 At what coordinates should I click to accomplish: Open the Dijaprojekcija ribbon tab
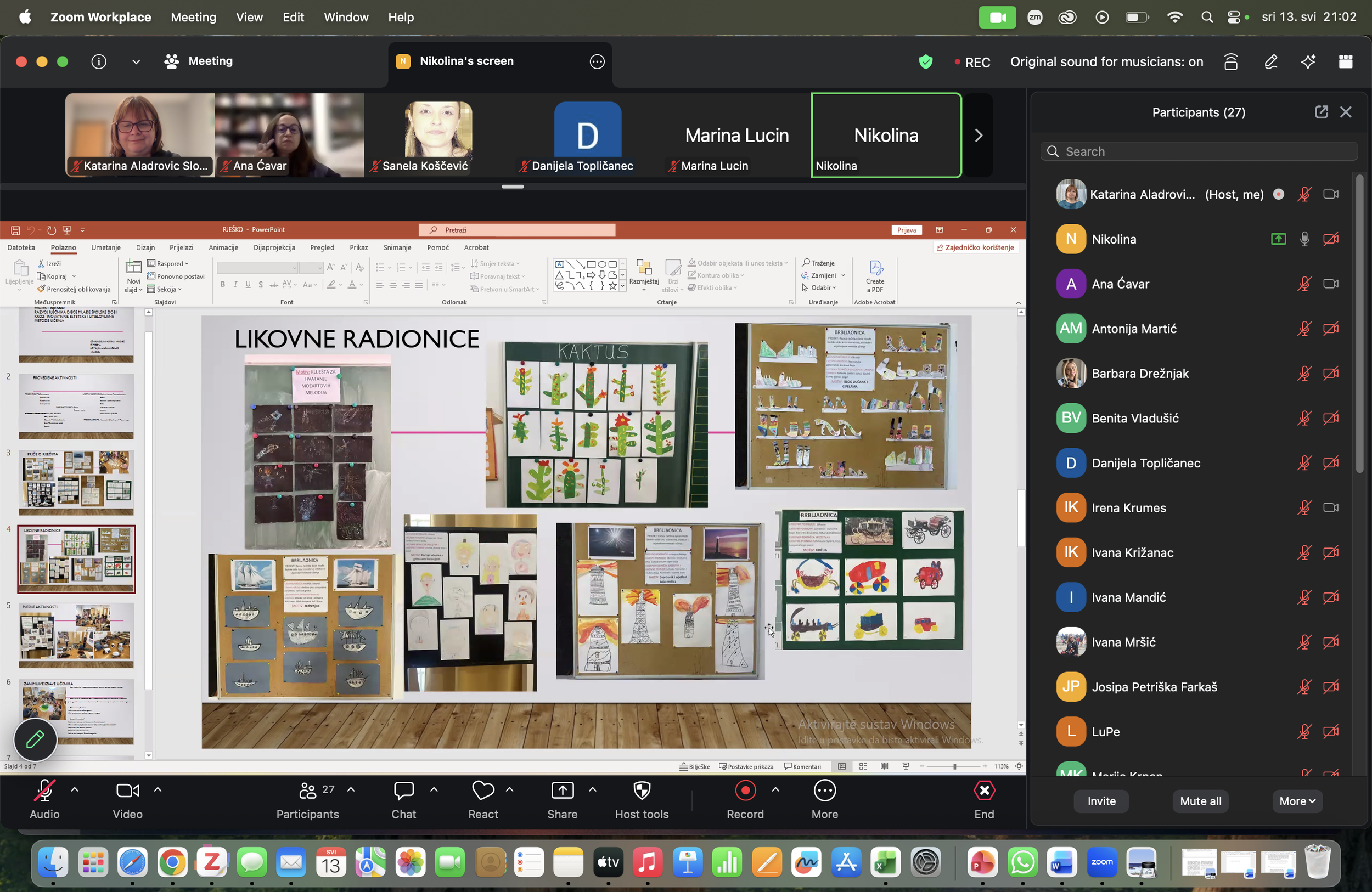(x=274, y=247)
